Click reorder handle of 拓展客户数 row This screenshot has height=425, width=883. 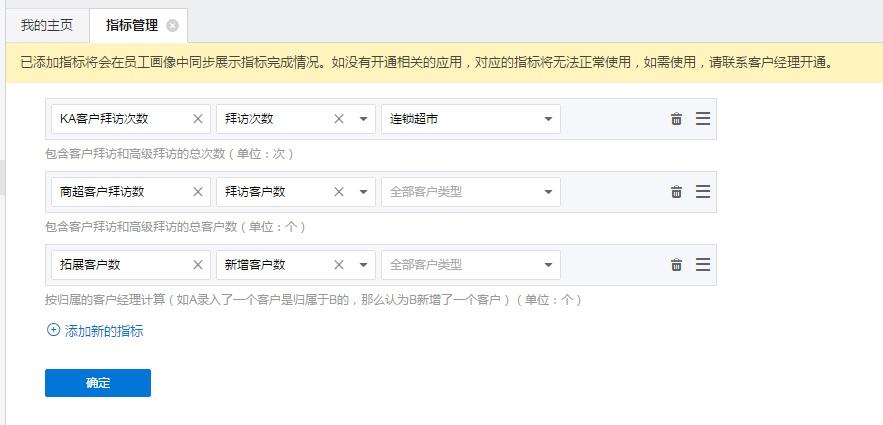point(703,265)
